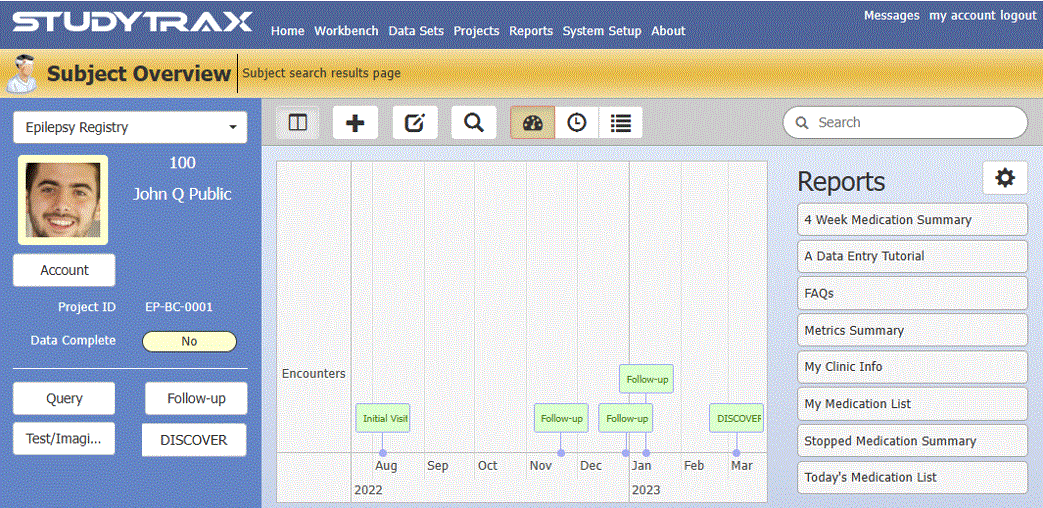Open 4 Week Medication Summary report
The image size is (1043, 508).
click(912, 219)
